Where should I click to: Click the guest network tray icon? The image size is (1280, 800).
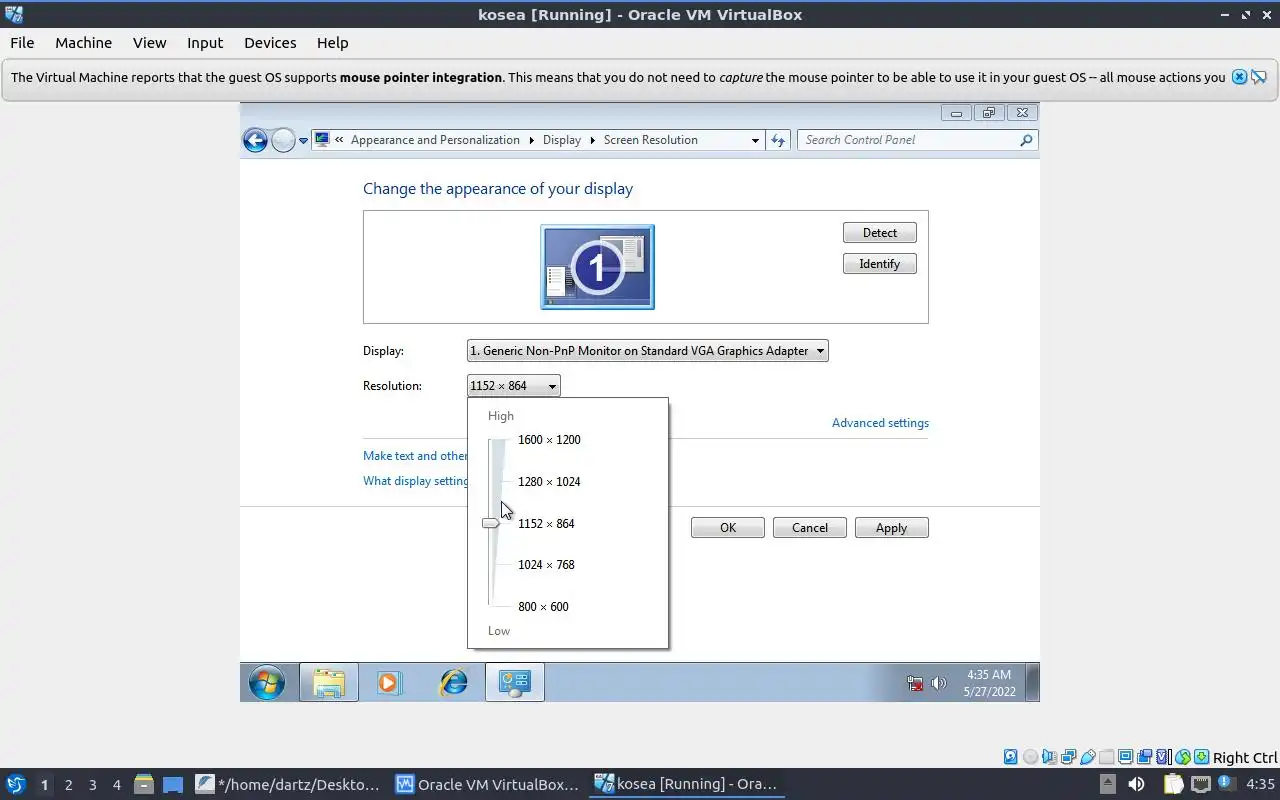[915, 684]
